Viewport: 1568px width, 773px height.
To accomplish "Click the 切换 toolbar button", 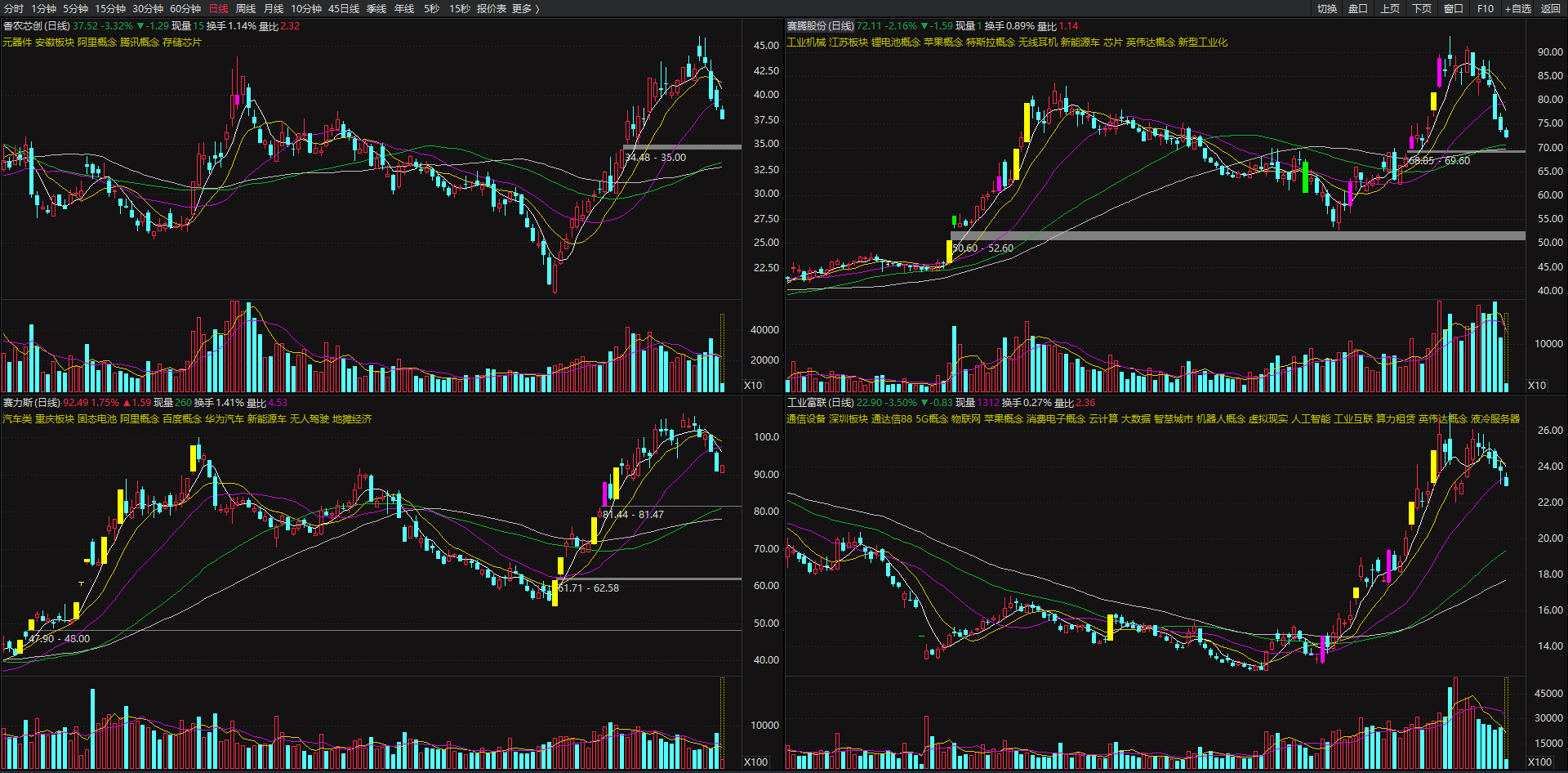I will click(1327, 8).
